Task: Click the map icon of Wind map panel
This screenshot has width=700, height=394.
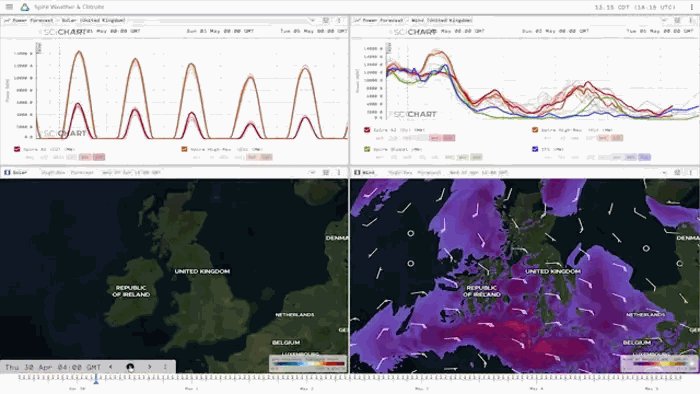Action: [x=357, y=172]
